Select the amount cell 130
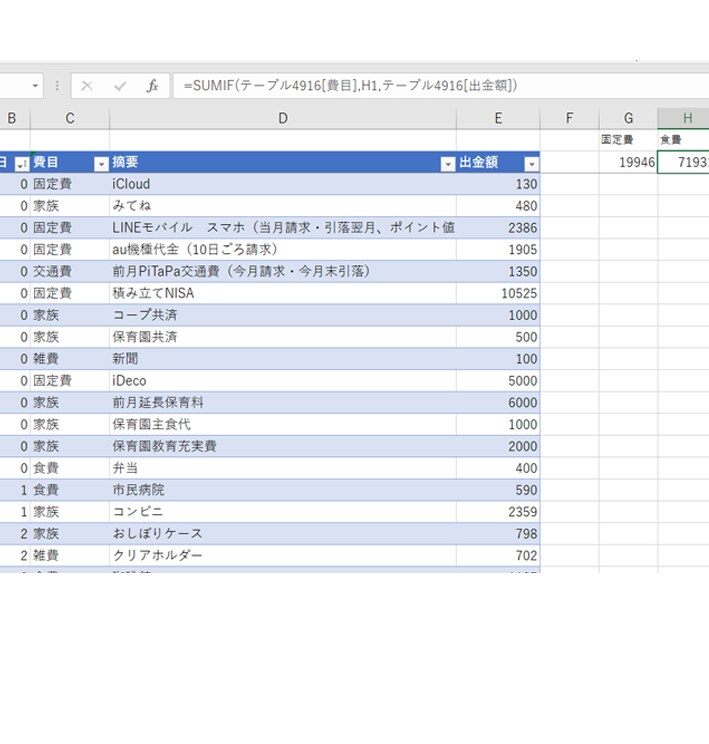 [x=498, y=184]
